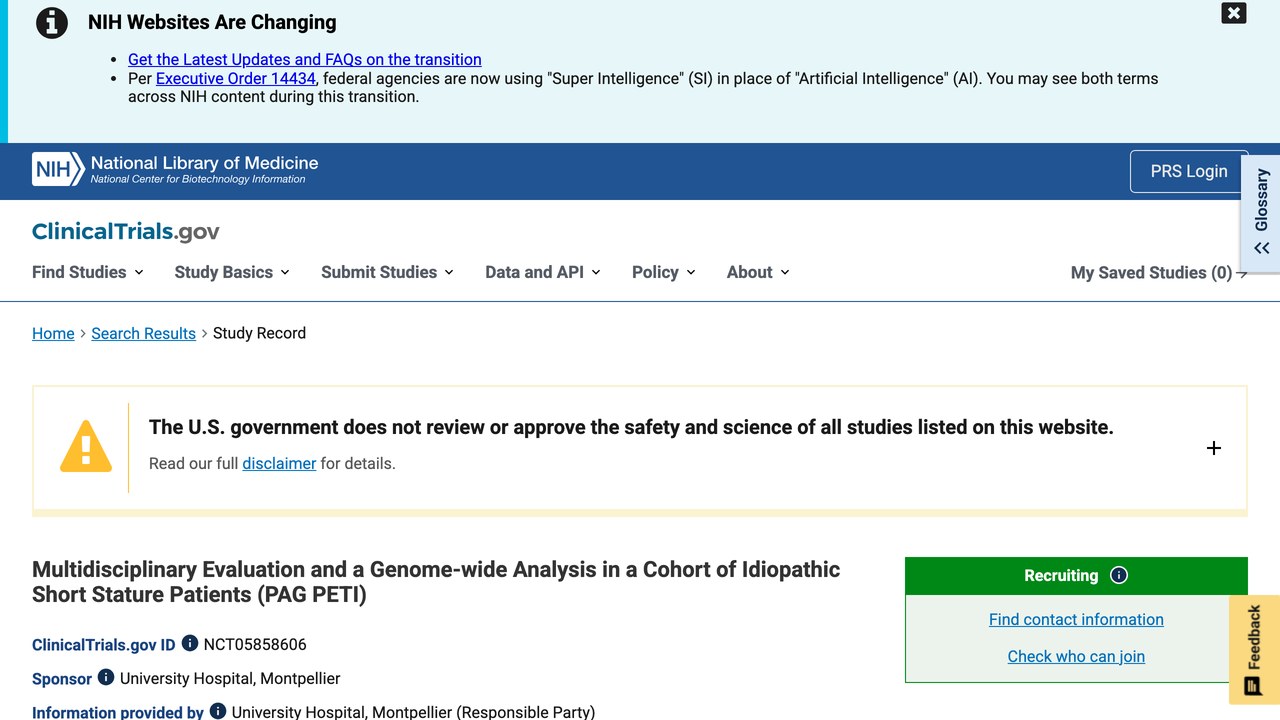
Task: Open the Policy menu
Action: (664, 272)
